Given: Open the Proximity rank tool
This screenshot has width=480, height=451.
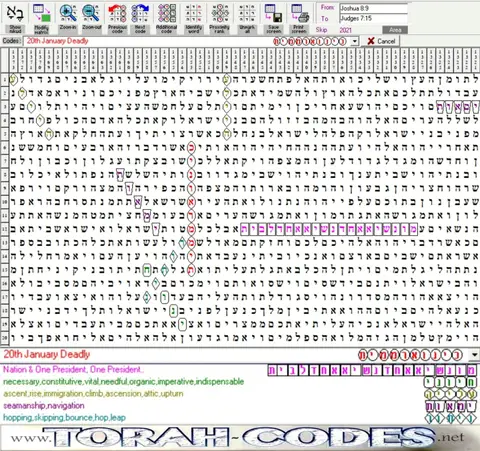Looking at the screenshot, I should pos(219,18).
